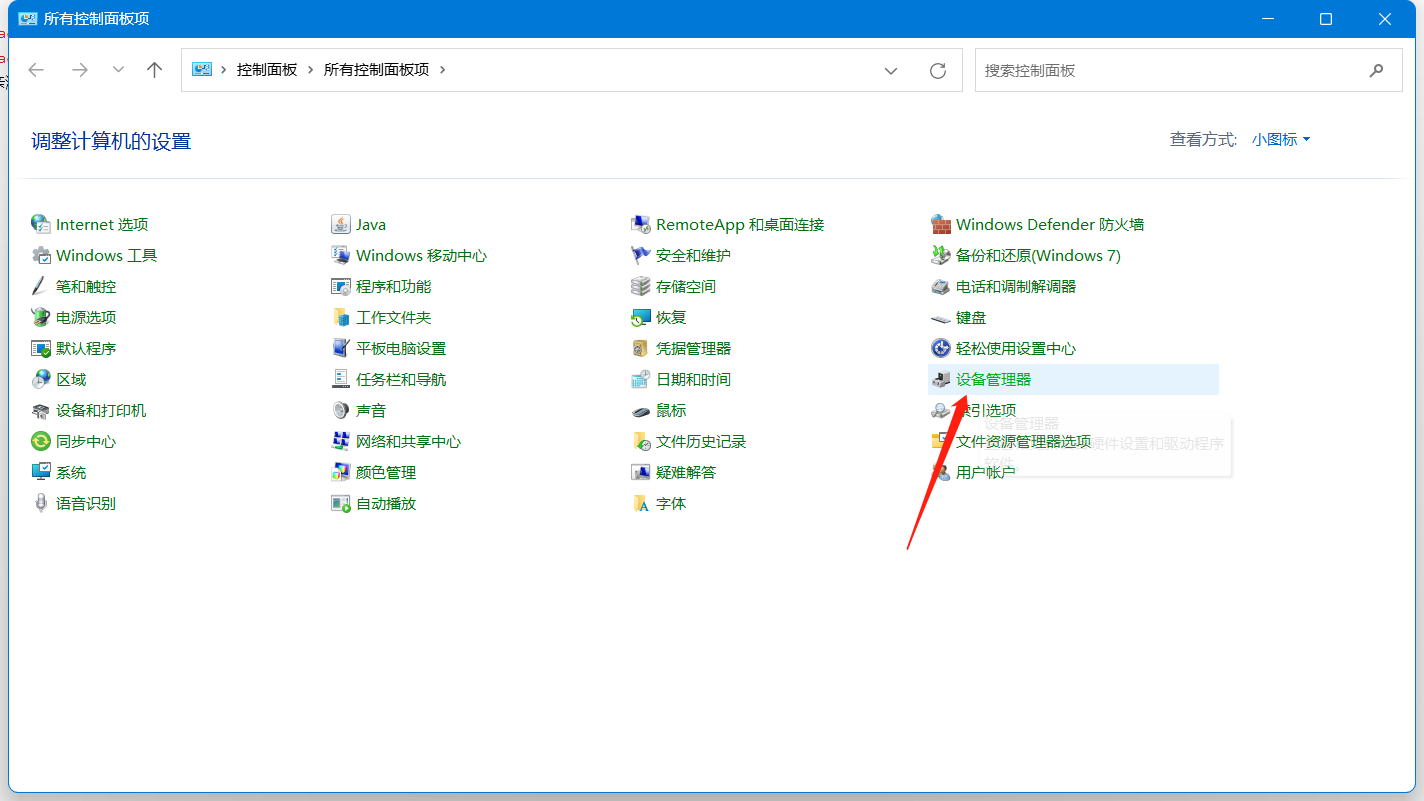Open the 电源选项 battery icon

pyautogui.click(x=40, y=317)
